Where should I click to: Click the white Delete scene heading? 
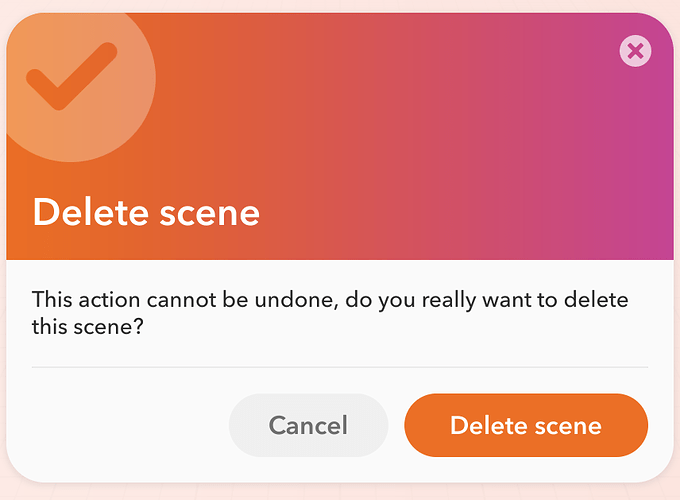(x=146, y=212)
